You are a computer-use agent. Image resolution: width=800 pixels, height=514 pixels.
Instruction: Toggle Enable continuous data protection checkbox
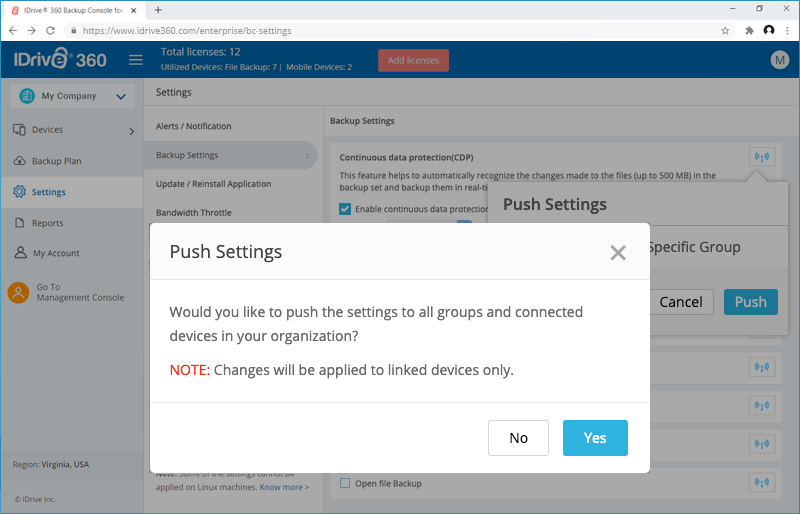(x=345, y=209)
